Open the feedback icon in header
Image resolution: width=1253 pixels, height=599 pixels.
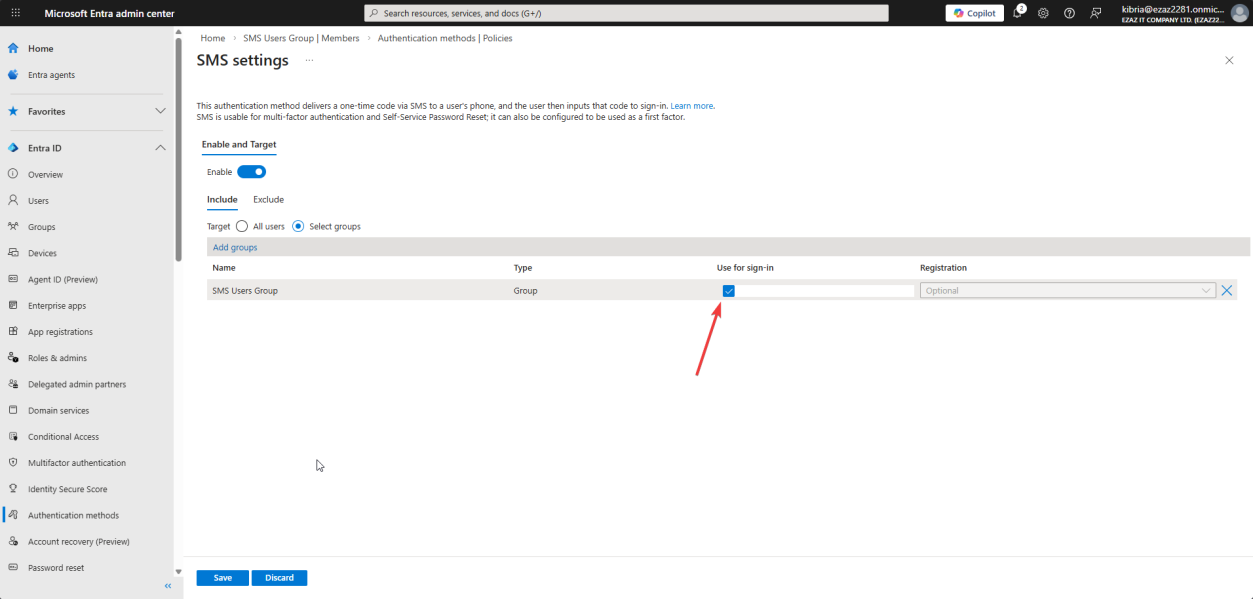pos(1096,13)
